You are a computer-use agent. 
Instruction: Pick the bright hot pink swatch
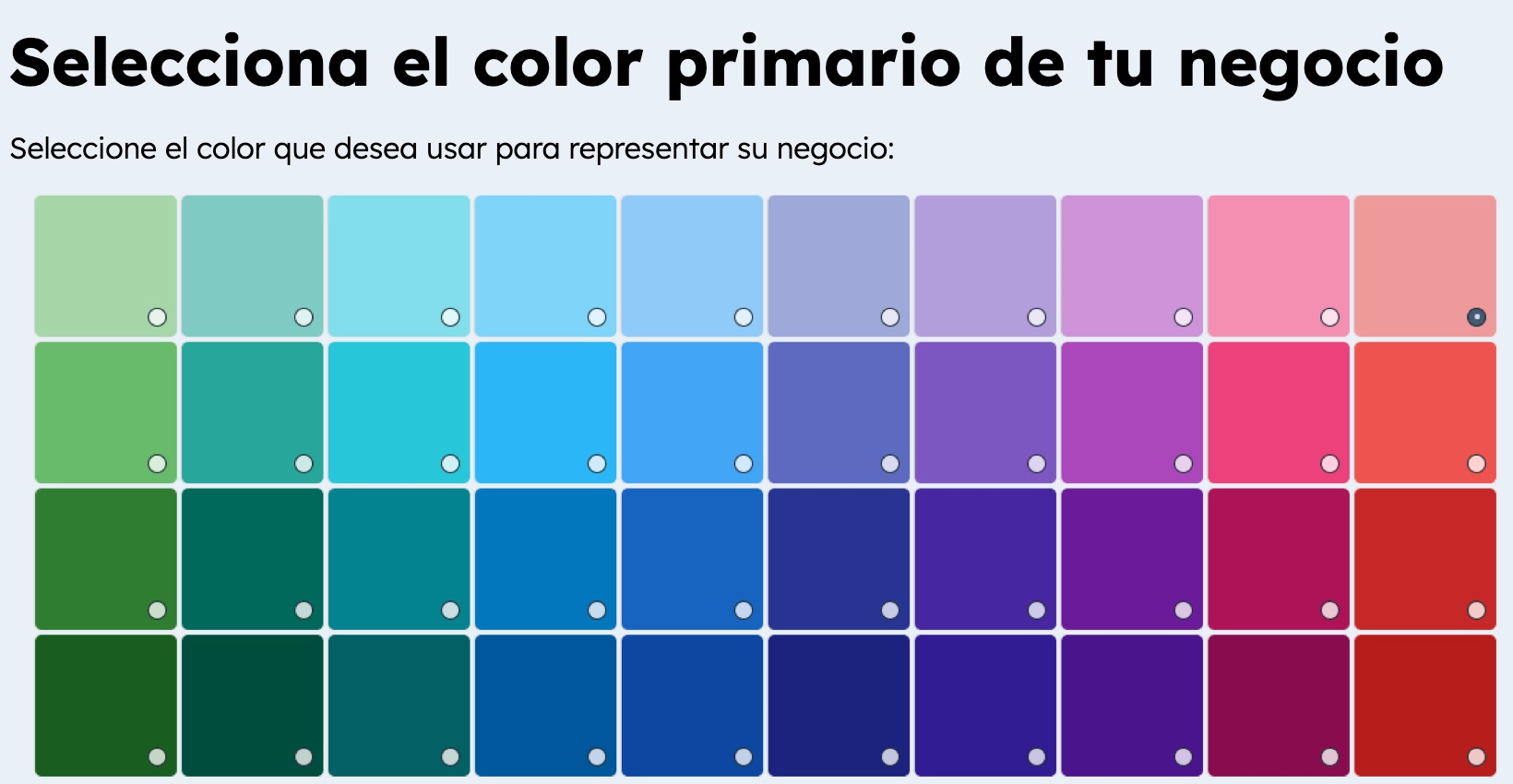coord(1278,412)
